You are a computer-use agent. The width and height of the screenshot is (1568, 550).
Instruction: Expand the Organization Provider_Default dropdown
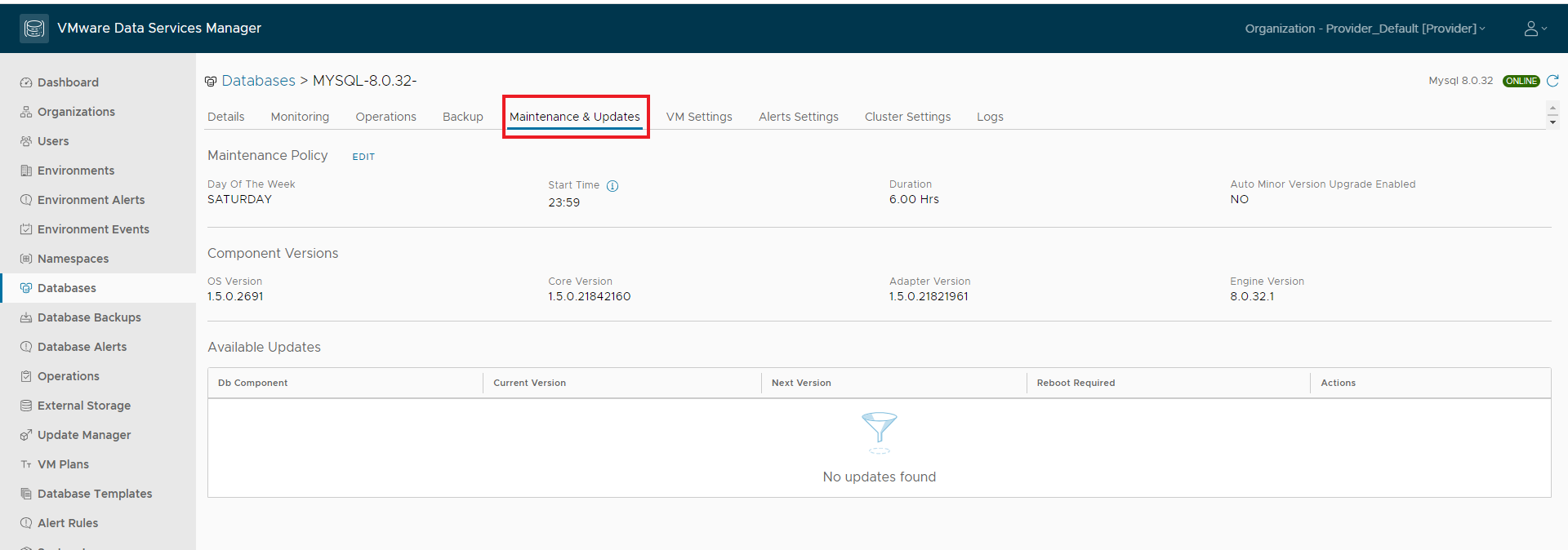(1365, 29)
